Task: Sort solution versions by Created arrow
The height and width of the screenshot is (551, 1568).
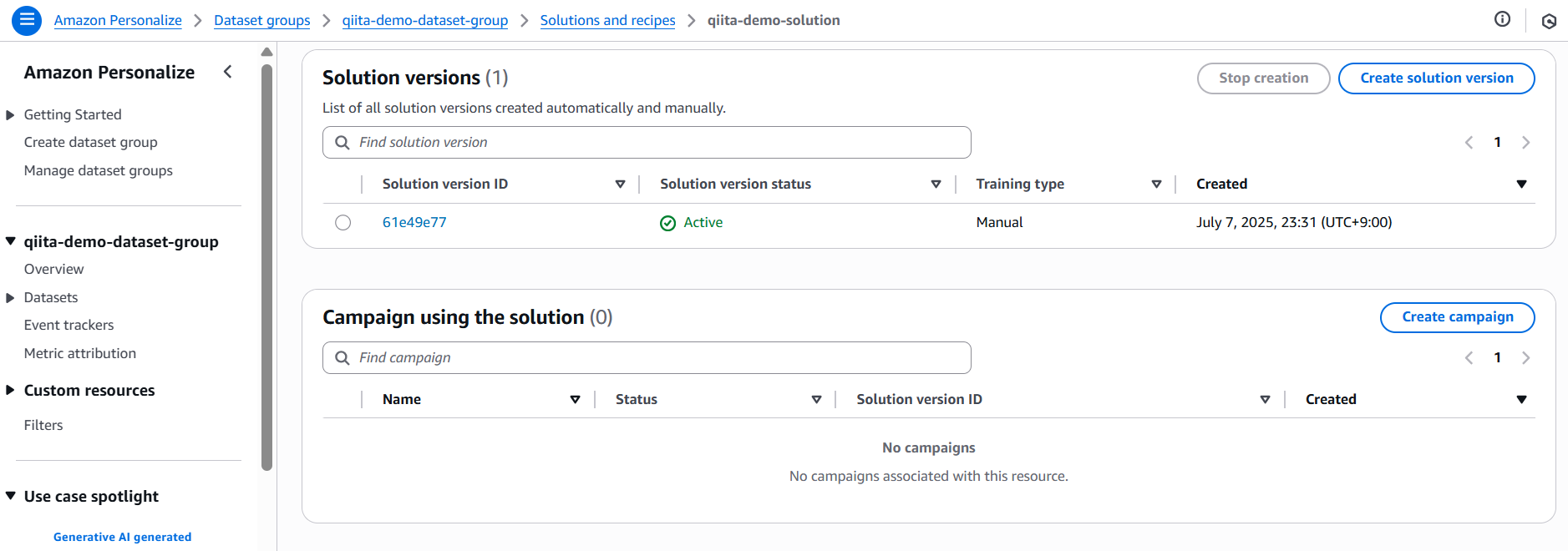Action: [1521, 185]
